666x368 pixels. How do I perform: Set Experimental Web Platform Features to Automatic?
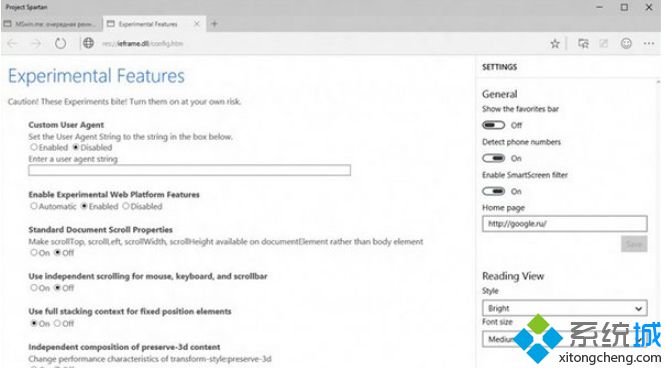coord(34,206)
